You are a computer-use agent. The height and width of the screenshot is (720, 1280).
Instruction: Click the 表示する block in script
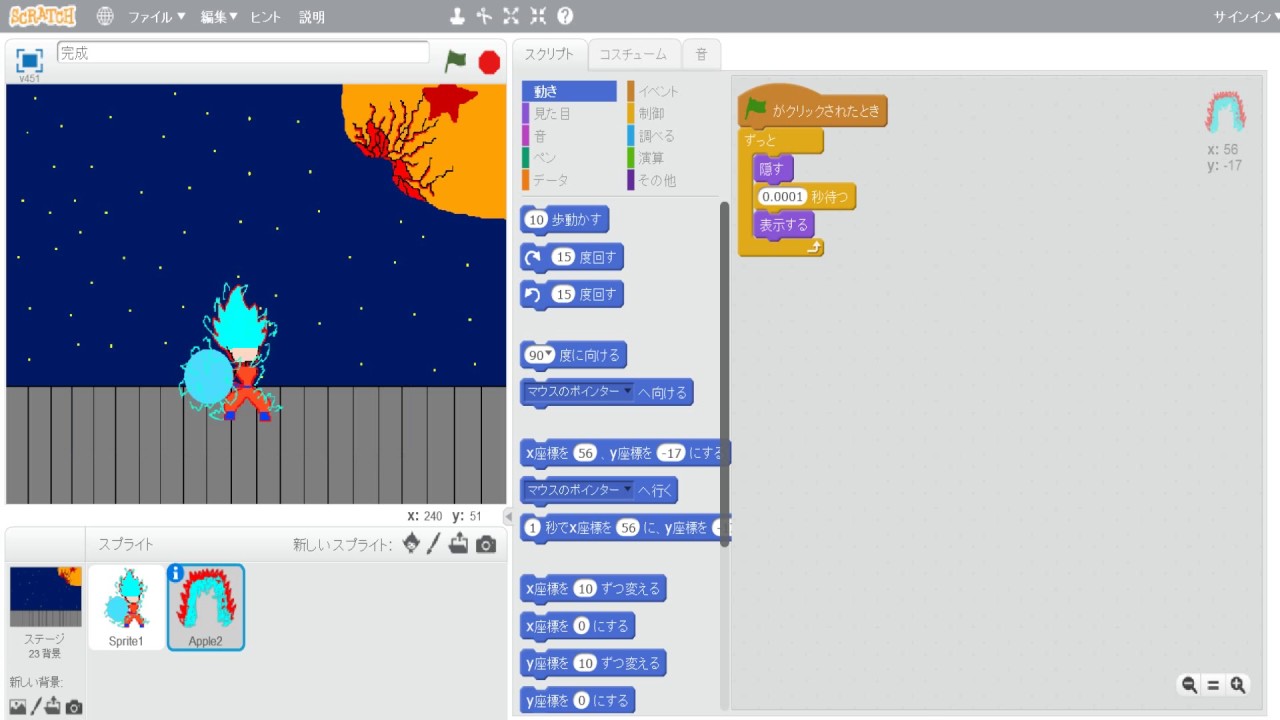click(x=784, y=225)
